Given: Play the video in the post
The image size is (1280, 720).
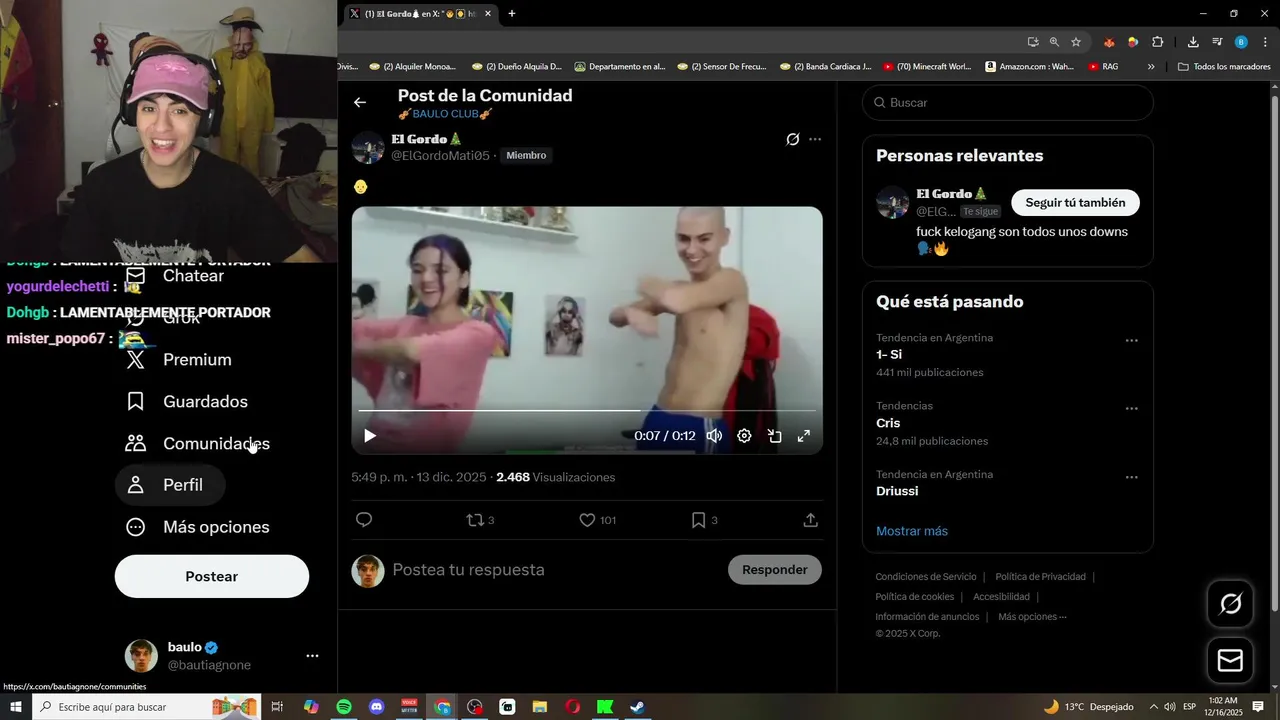Looking at the screenshot, I should coord(370,436).
